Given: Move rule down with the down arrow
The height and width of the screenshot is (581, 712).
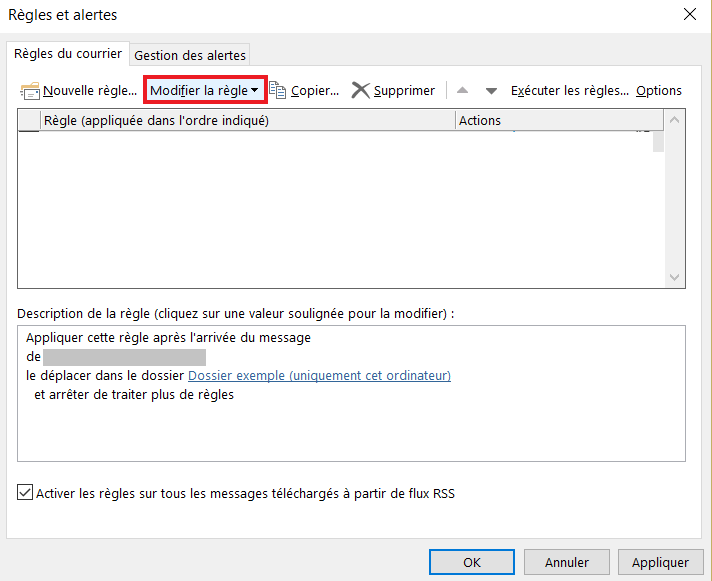Looking at the screenshot, I should [491, 91].
